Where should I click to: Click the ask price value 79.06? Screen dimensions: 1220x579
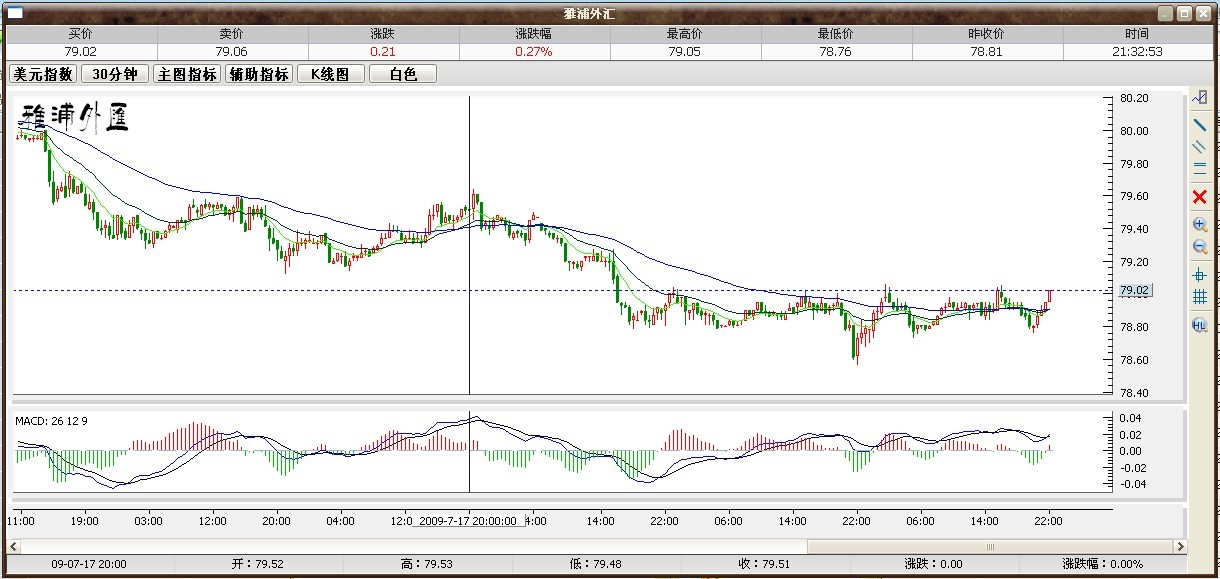[x=231, y=51]
